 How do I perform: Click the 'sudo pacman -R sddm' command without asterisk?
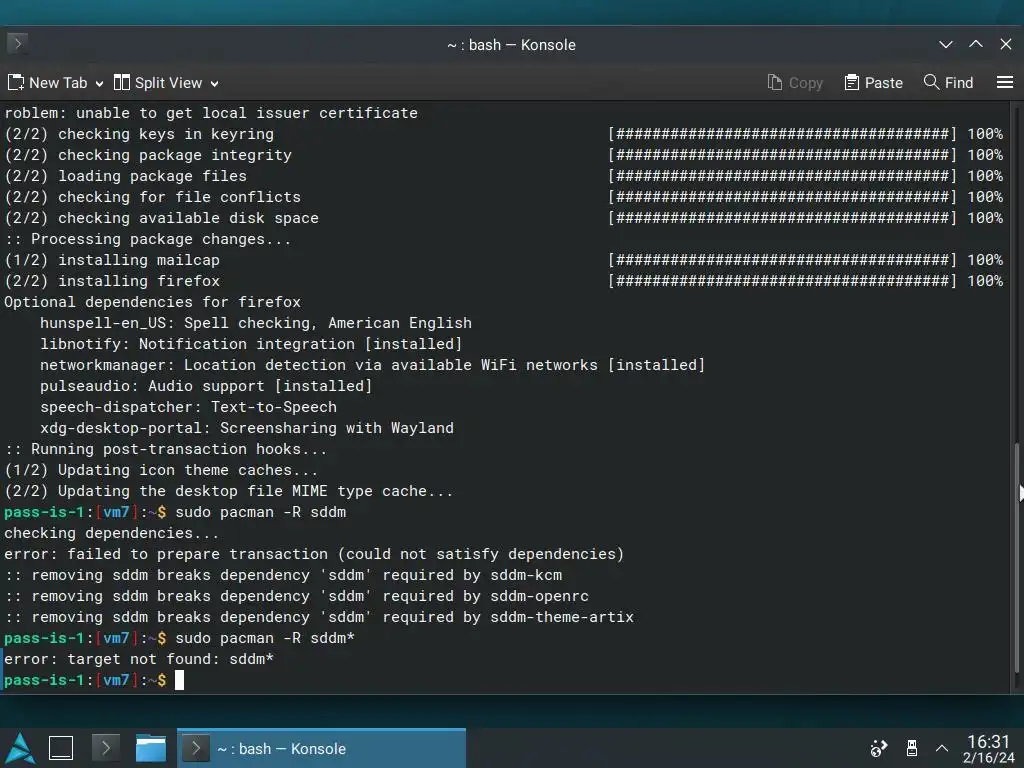pyautogui.click(x=261, y=512)
